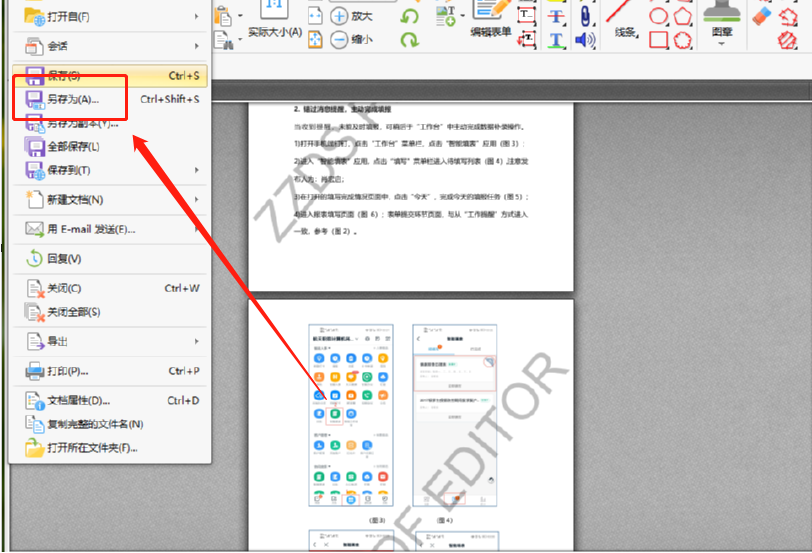Open 文档属性(D)... document properties
Viewport: 812px width, 553px height.
(x=78, y=401)
